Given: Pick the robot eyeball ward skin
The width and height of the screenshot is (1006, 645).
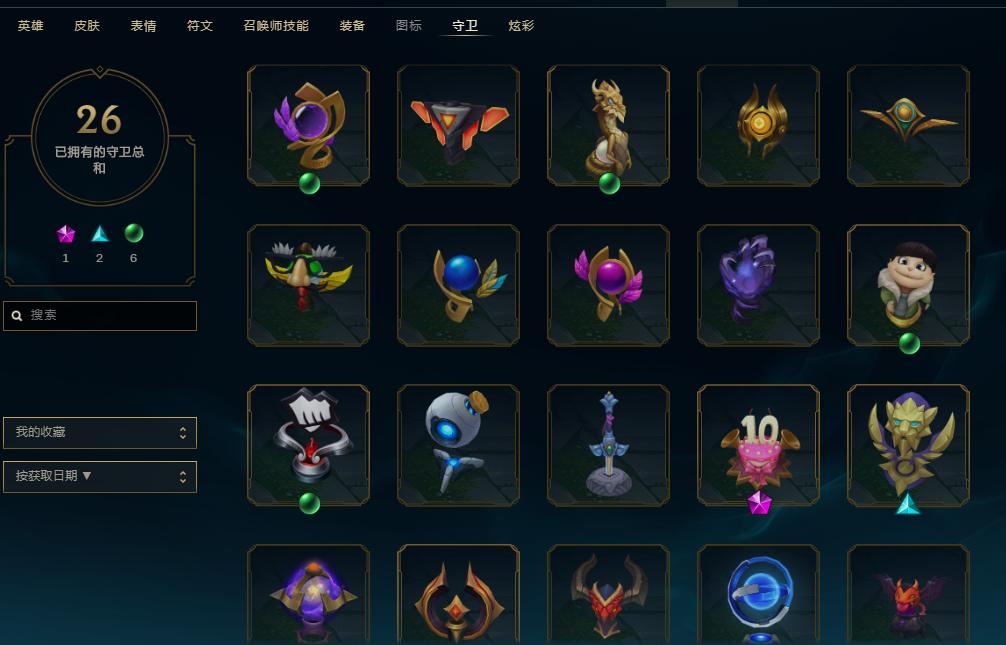Looking at the screenshot, I should click(458, 445).
